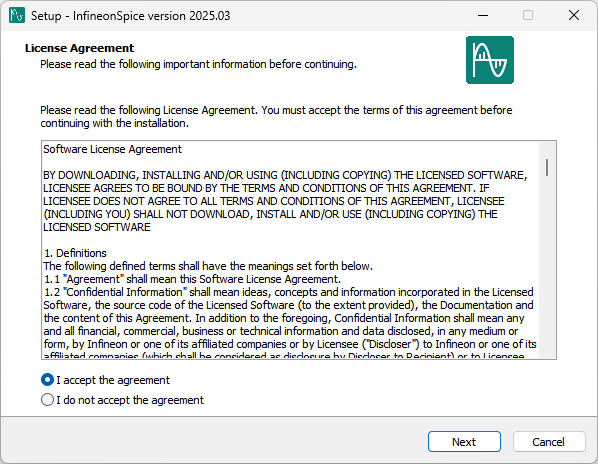Click the "I accept the agreement" label text

113,380
